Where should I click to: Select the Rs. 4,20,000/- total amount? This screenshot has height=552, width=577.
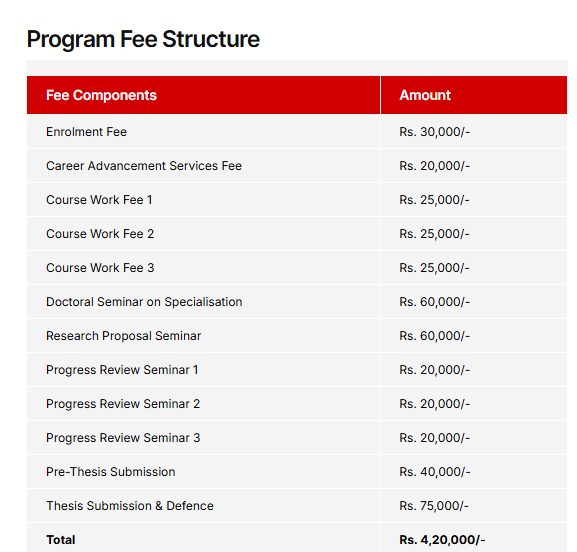(442, 540)
